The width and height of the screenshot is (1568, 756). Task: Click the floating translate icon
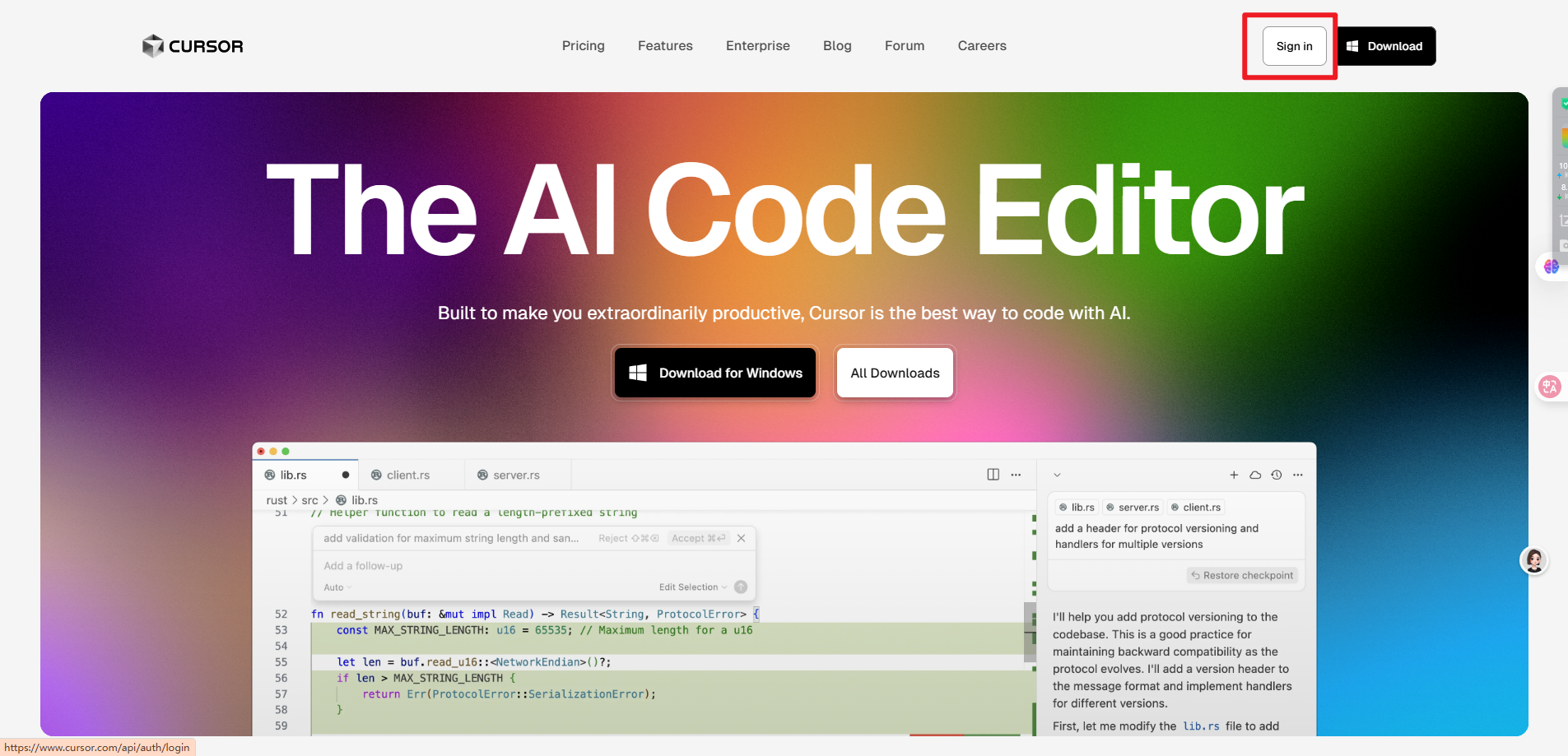pos(1550,386)
